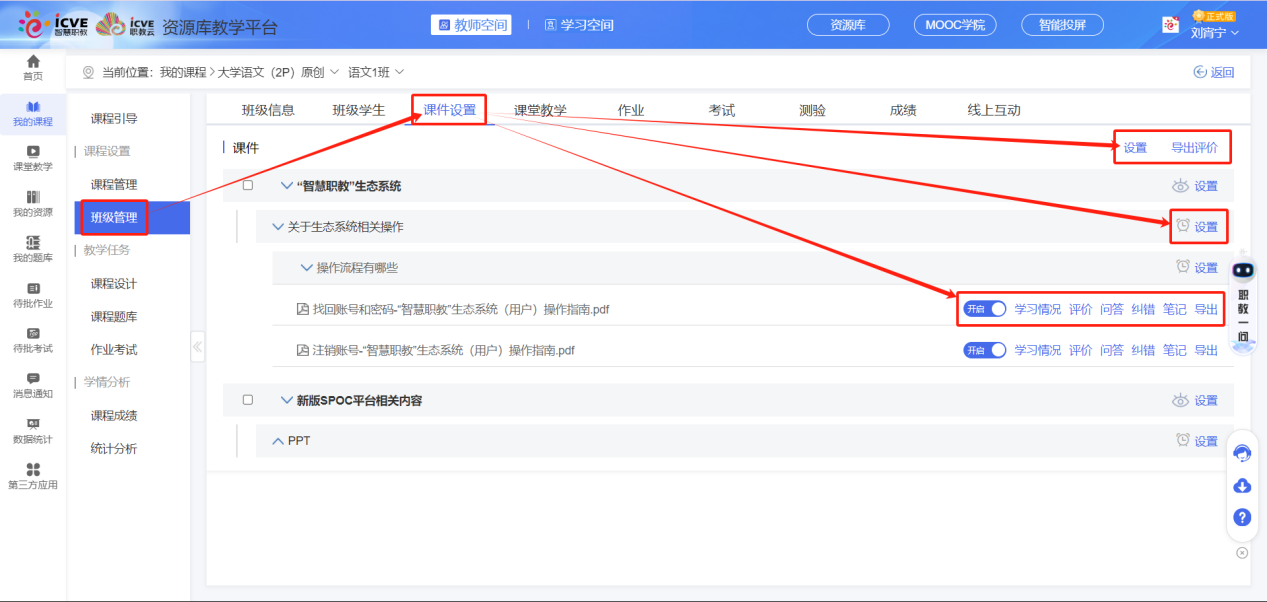Open the floating help question mark icon

tap(1242, 518)
